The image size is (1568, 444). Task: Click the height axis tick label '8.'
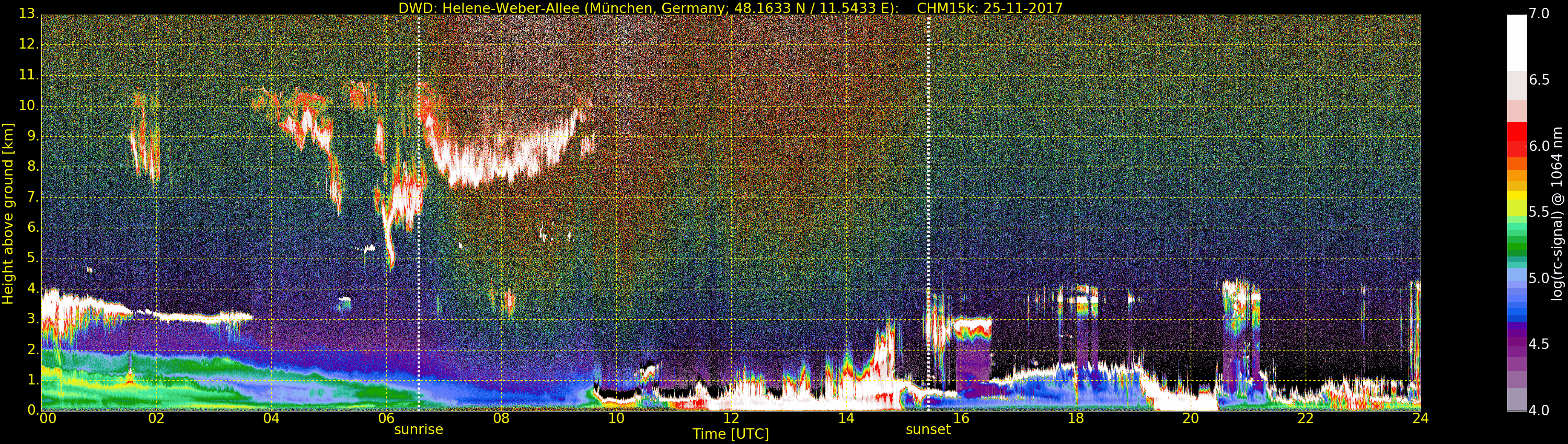click(33, 167)
